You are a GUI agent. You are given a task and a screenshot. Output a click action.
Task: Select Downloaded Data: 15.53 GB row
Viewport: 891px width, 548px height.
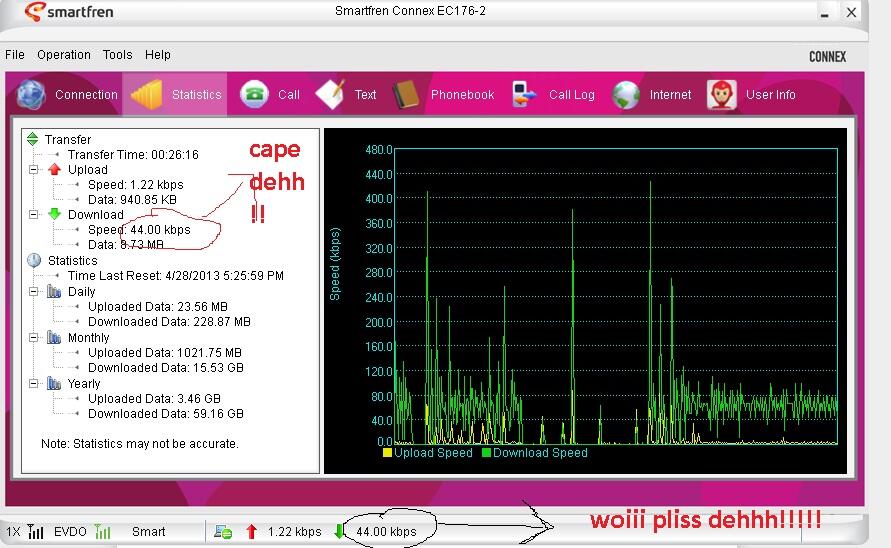click(165, 368)
